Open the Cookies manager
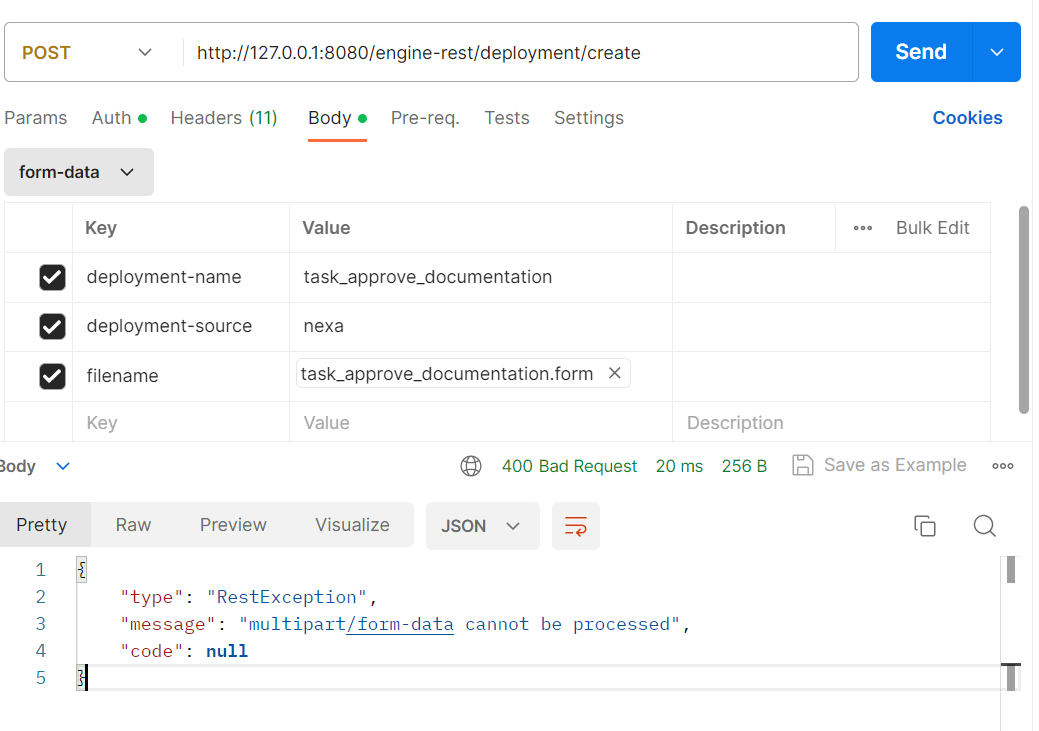 click(x=966, y=118)
